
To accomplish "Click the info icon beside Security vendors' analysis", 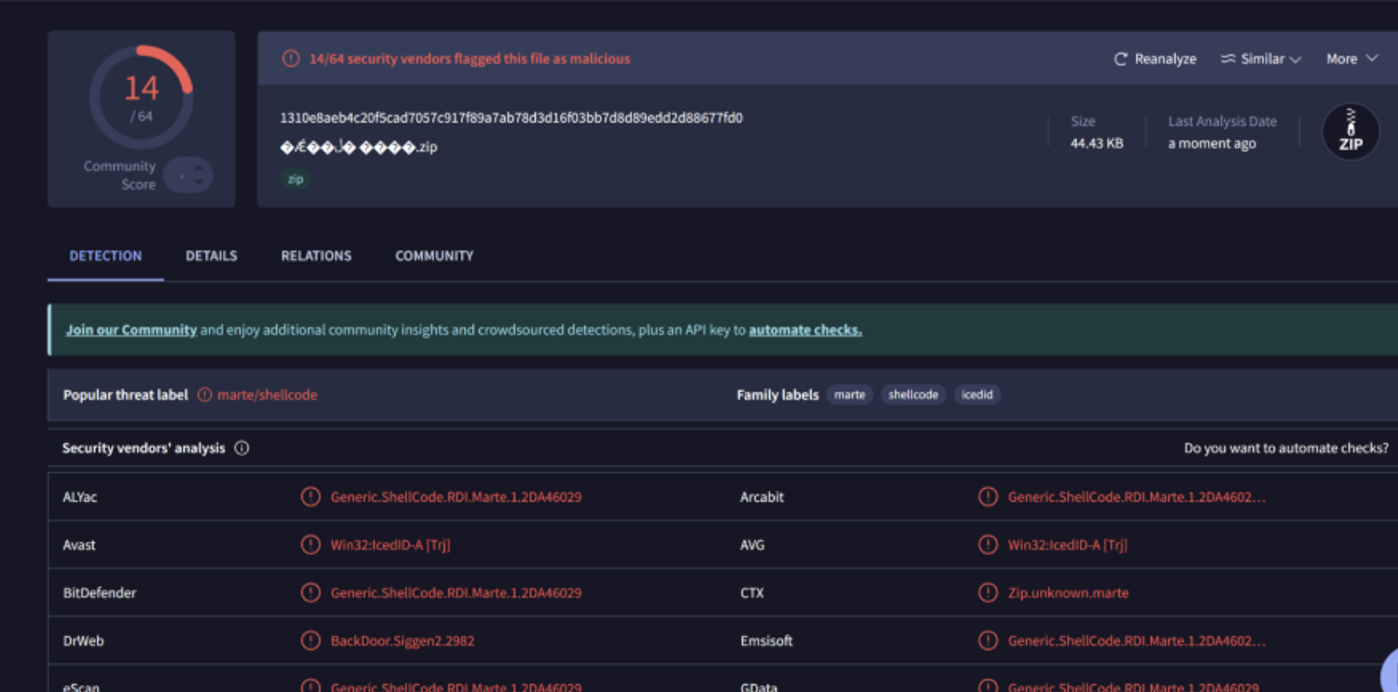I will [241, 448].
